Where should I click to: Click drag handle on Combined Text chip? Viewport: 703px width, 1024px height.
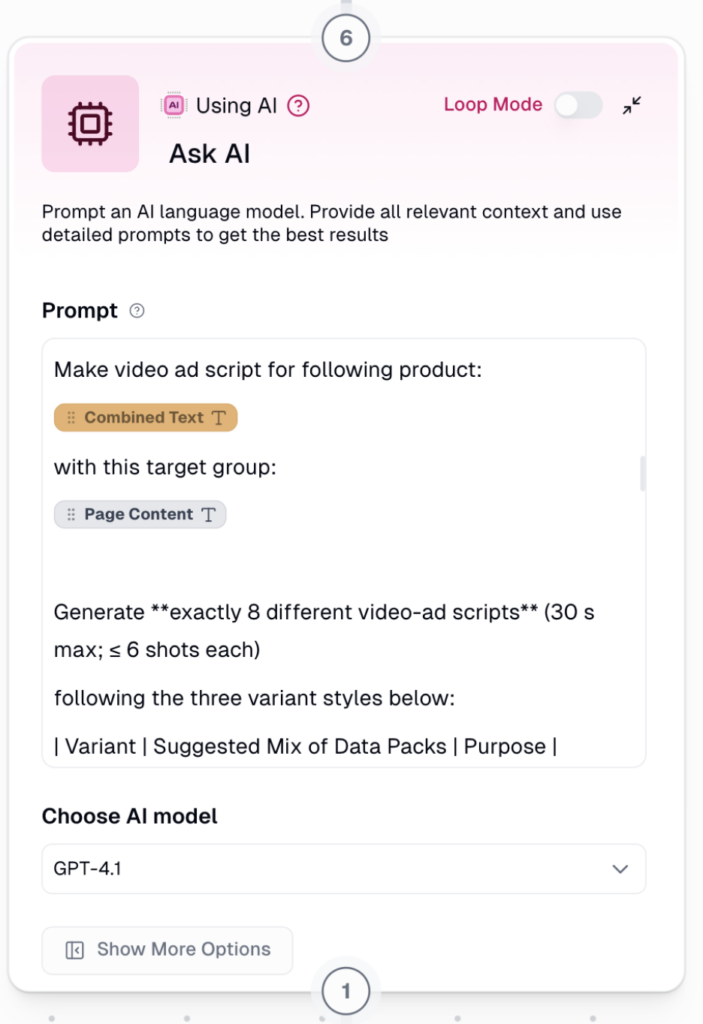(x=71, y=418)
